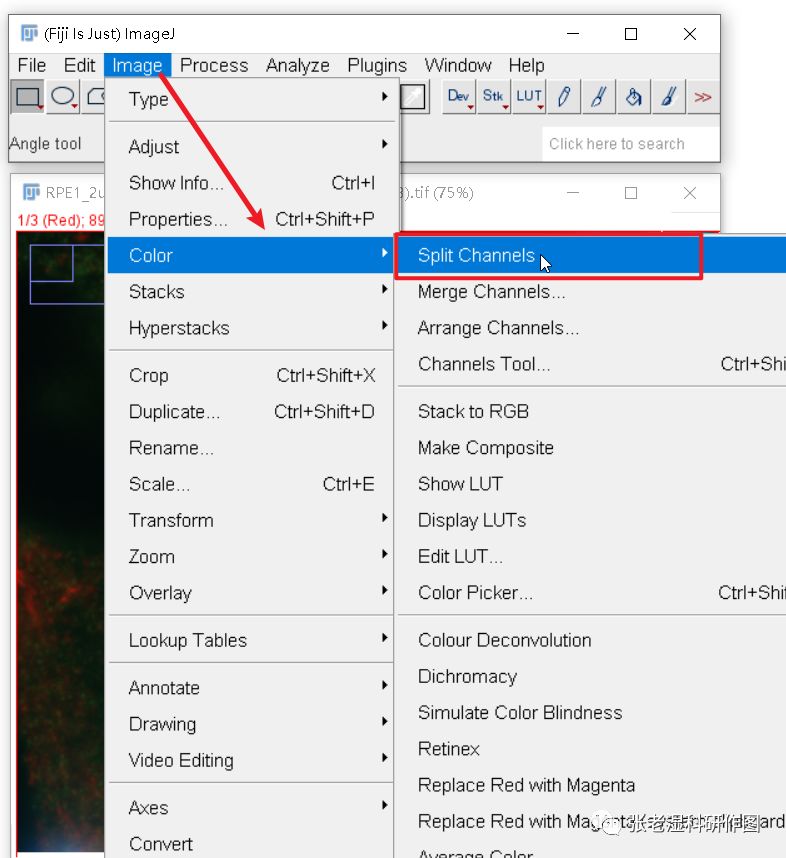
Task: Choose Convert from Image menu
Action: pos(251,843)
